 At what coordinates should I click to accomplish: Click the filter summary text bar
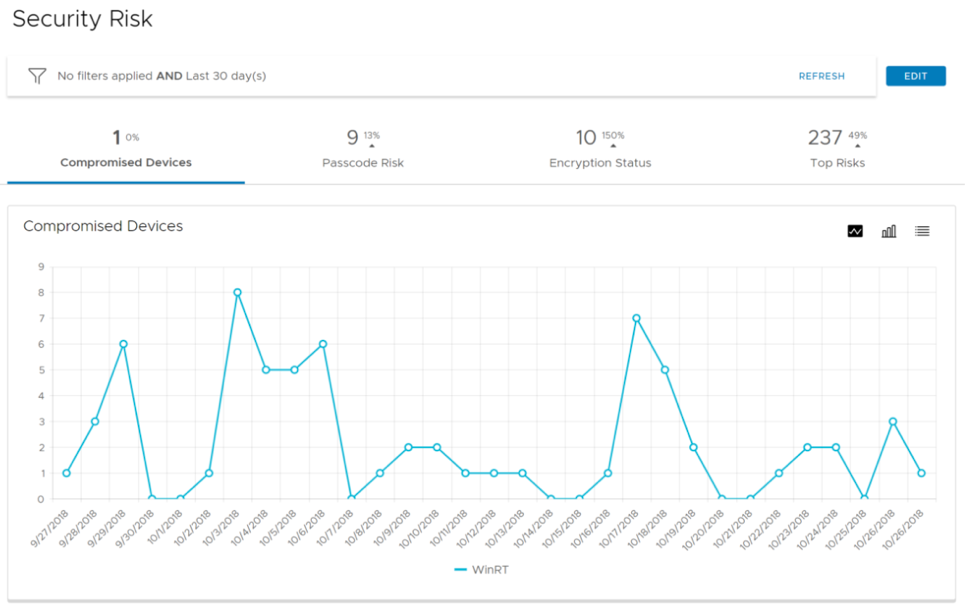click(x=161, y=76)
